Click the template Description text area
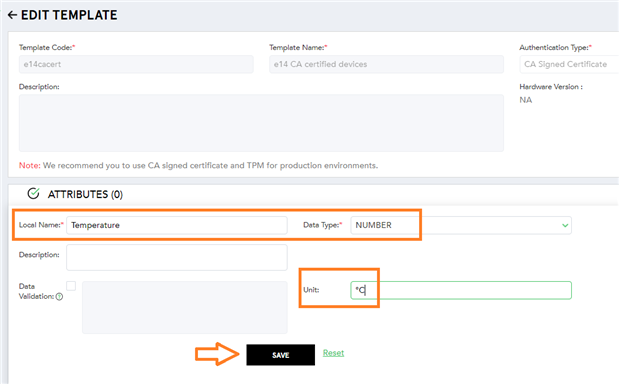 (261, 123)
